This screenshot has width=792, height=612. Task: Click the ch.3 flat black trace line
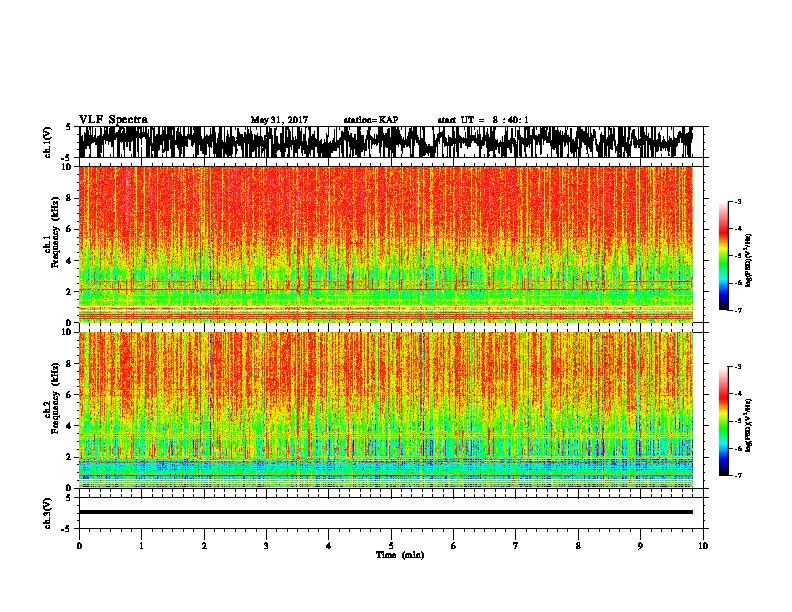tap(385, 512)
